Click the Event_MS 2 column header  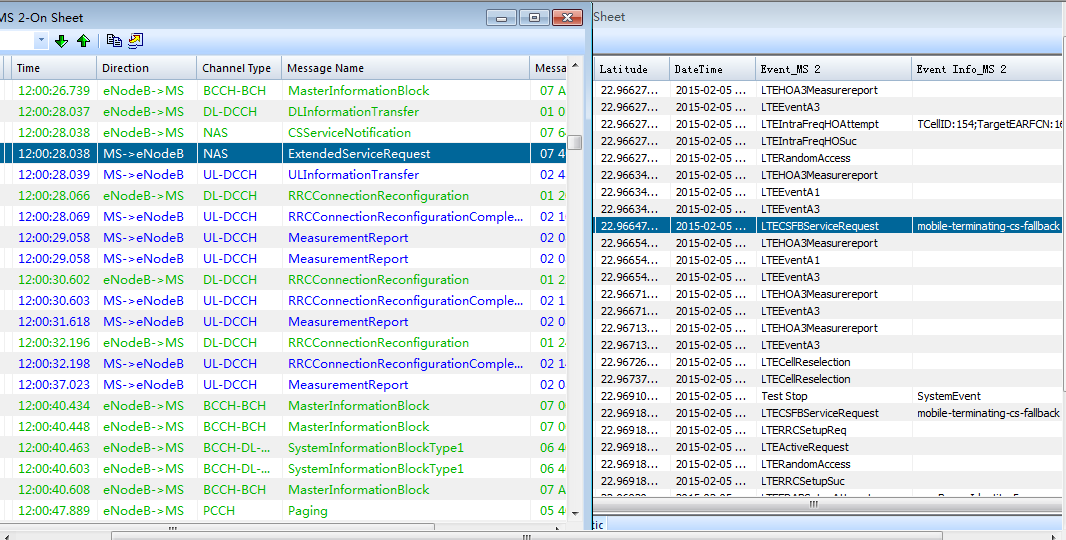[833, 69]
